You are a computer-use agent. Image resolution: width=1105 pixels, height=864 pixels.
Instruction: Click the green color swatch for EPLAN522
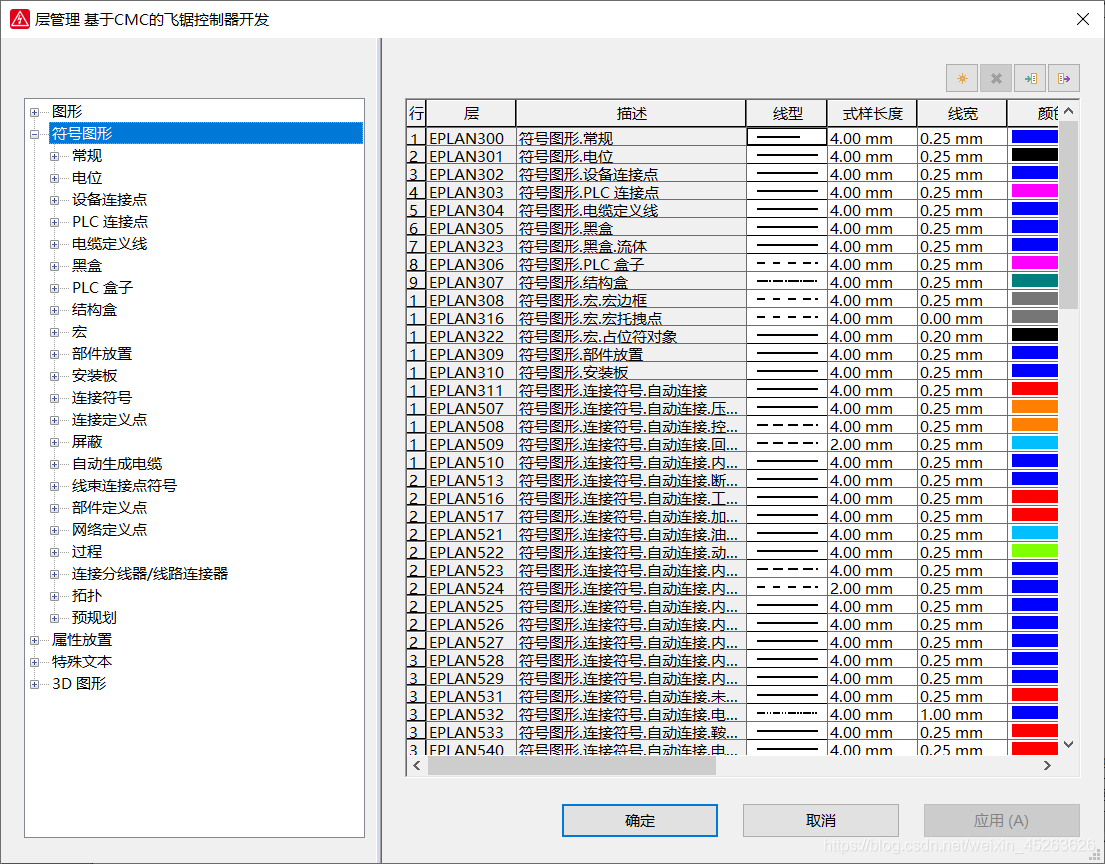[1034, 552]
